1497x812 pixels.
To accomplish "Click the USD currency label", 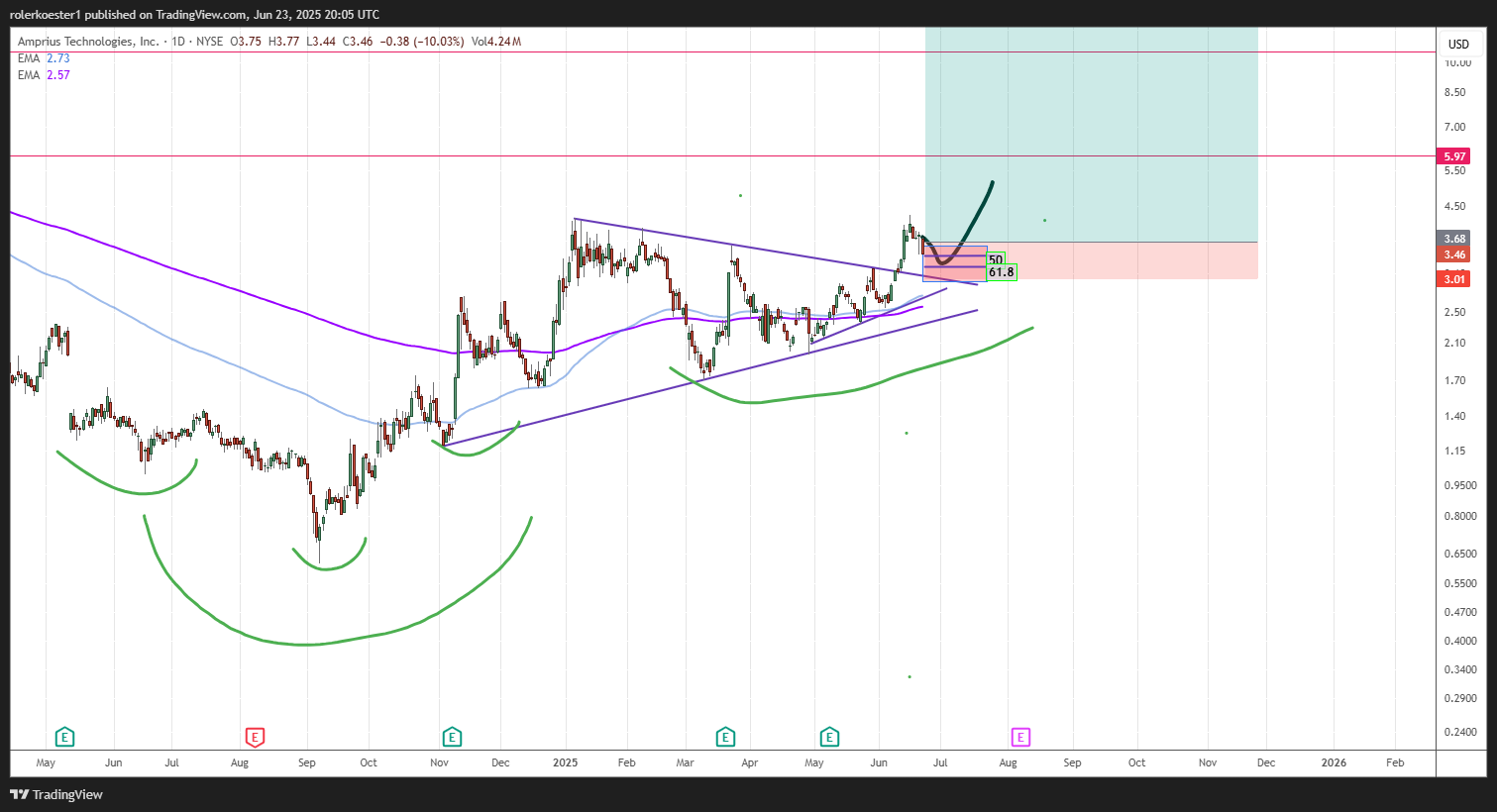I will click(1458, 44).
